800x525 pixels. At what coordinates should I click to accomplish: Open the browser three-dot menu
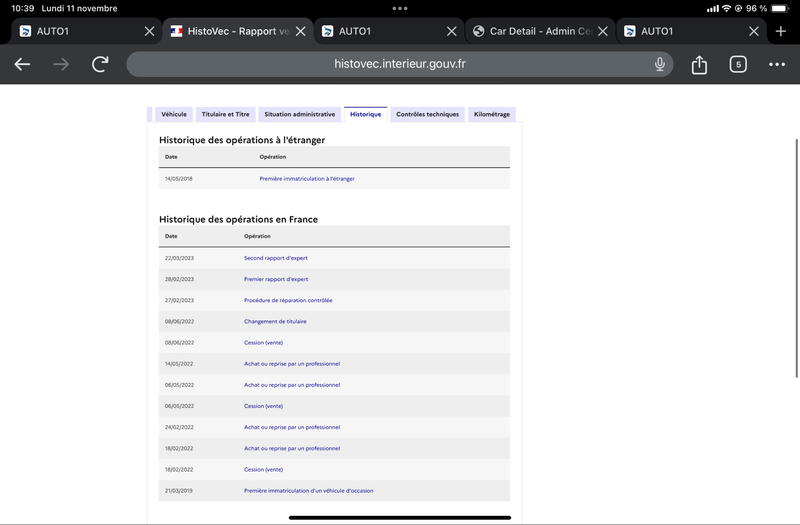coord(777,64)
